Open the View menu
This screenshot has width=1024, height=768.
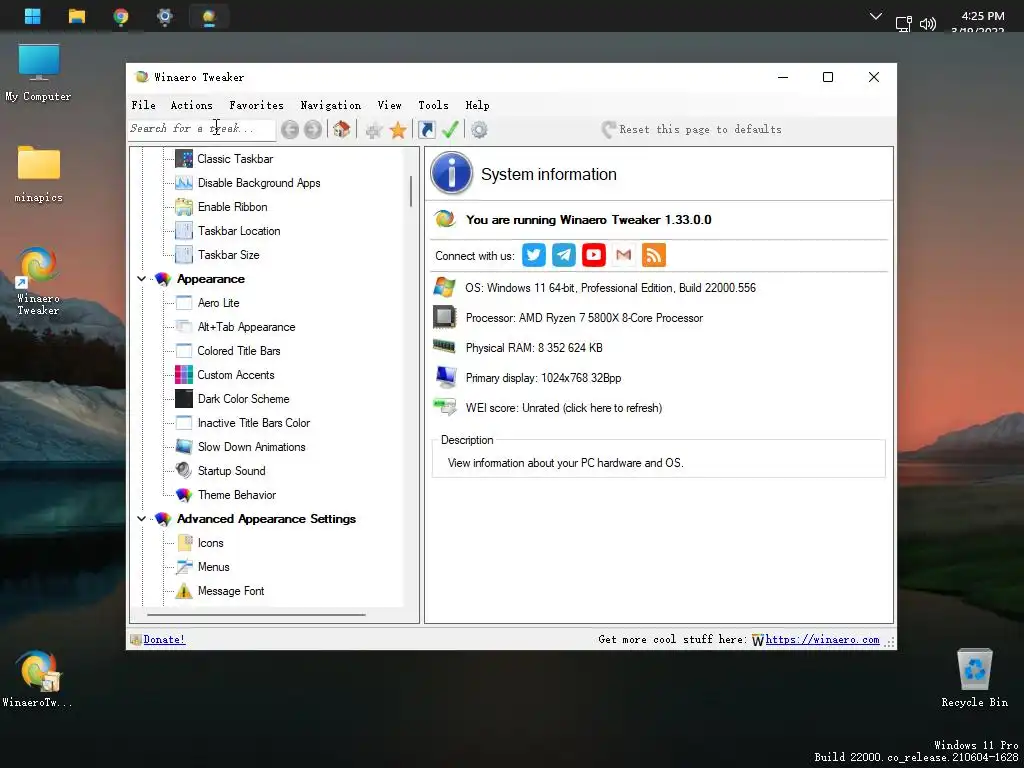389,105
